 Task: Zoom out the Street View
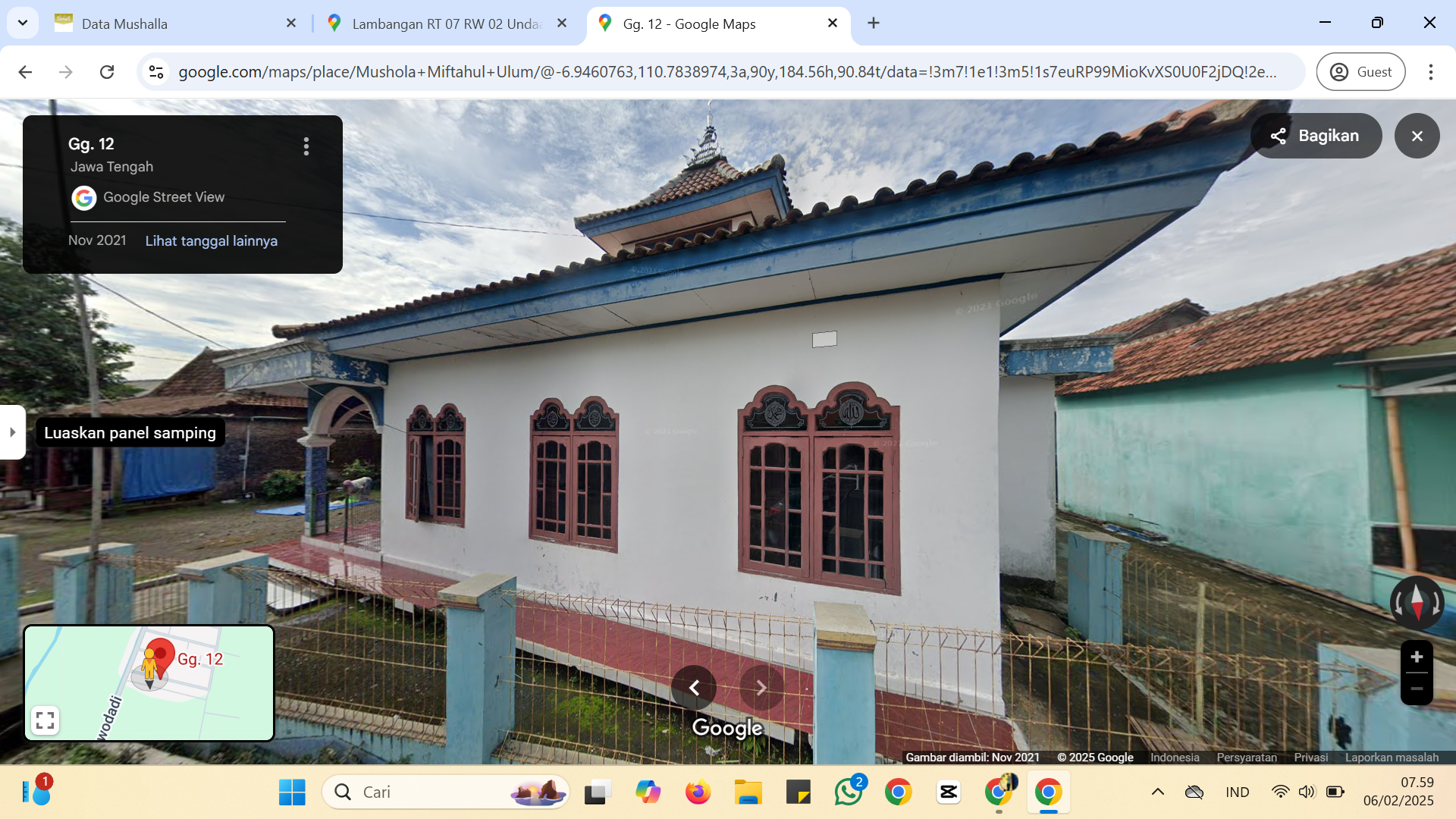(1417, 689)
